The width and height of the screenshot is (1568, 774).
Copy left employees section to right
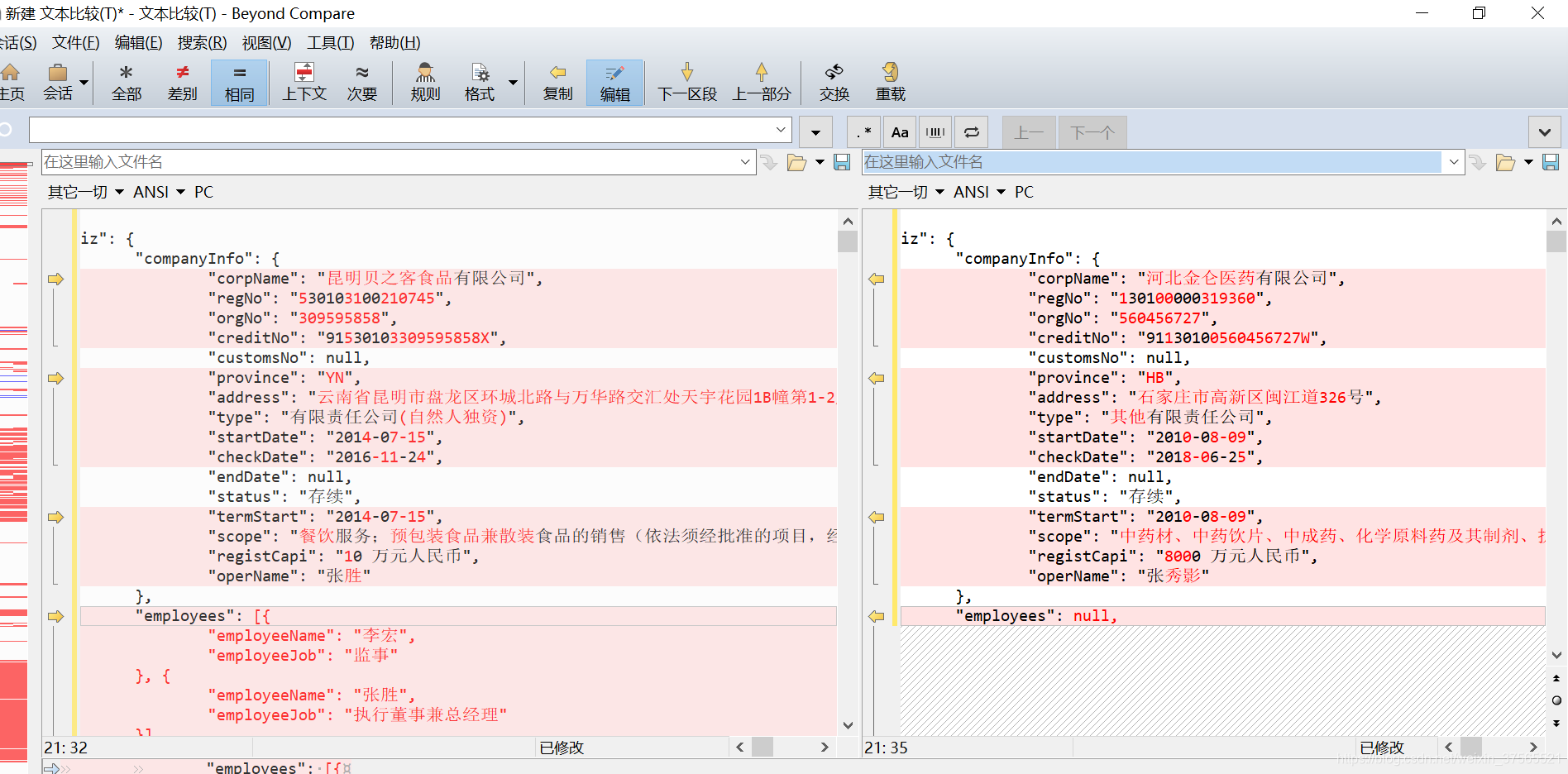(55, 616)
